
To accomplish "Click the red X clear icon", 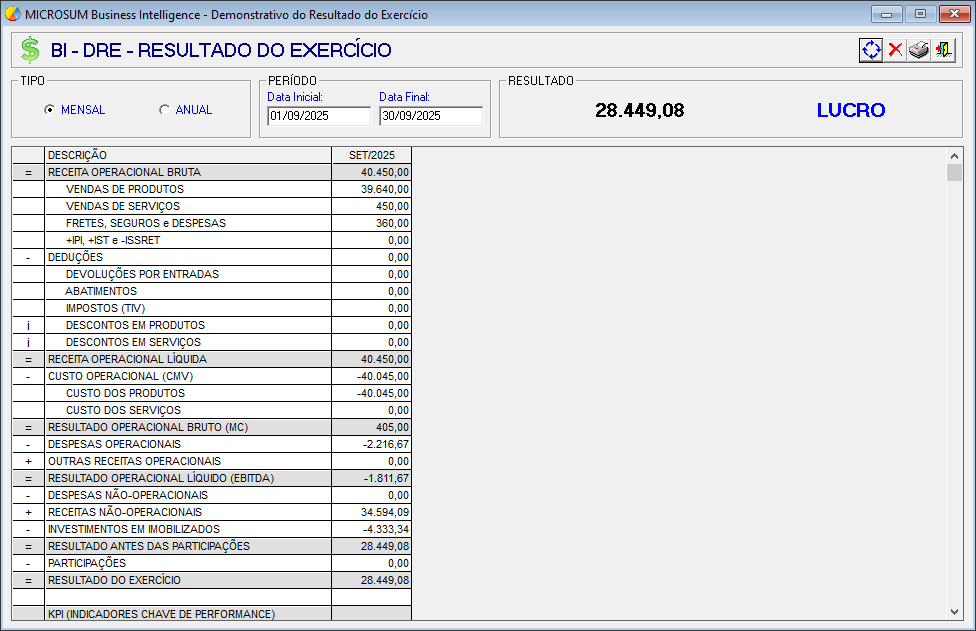I will click(895, 50).
